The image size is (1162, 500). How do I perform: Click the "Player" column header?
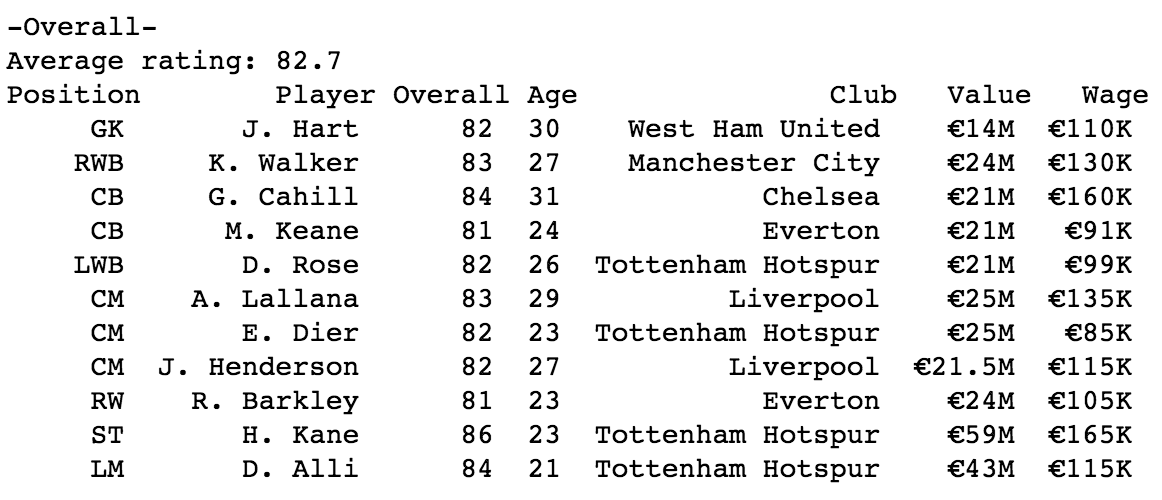point(325,96)
